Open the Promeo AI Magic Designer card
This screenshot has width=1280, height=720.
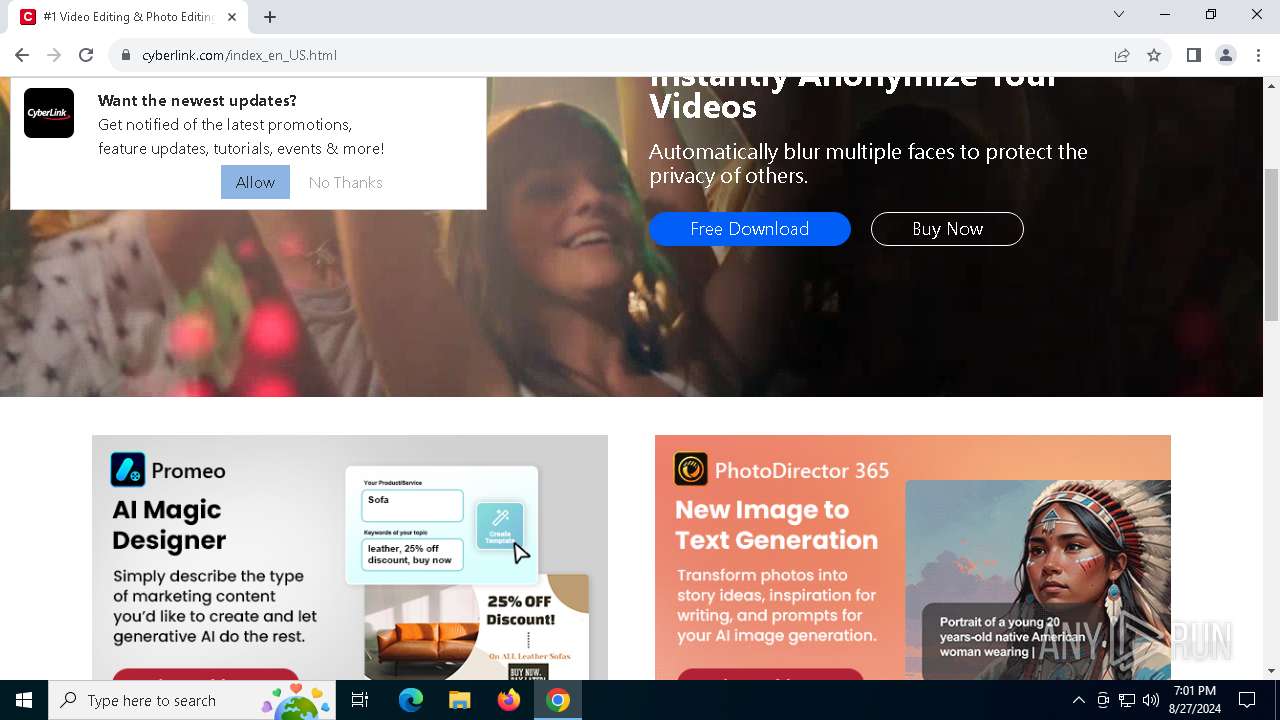tap(350, 557)
